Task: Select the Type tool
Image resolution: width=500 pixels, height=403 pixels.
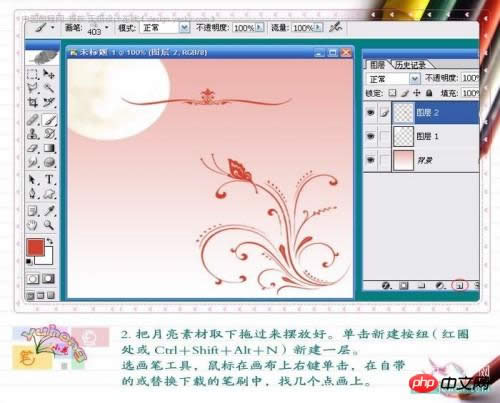Action: [x=49, y=179]
